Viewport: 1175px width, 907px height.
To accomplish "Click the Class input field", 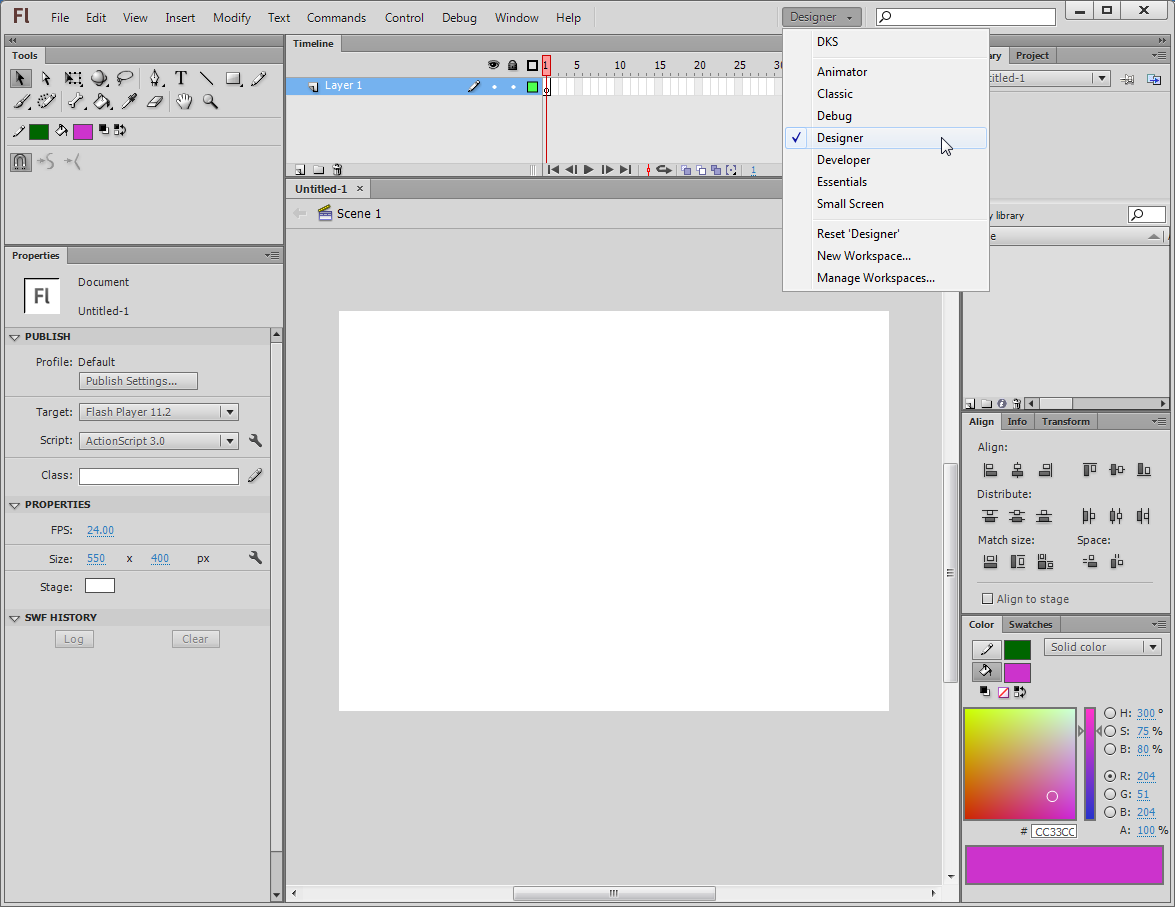I will (x=159, y=477).
